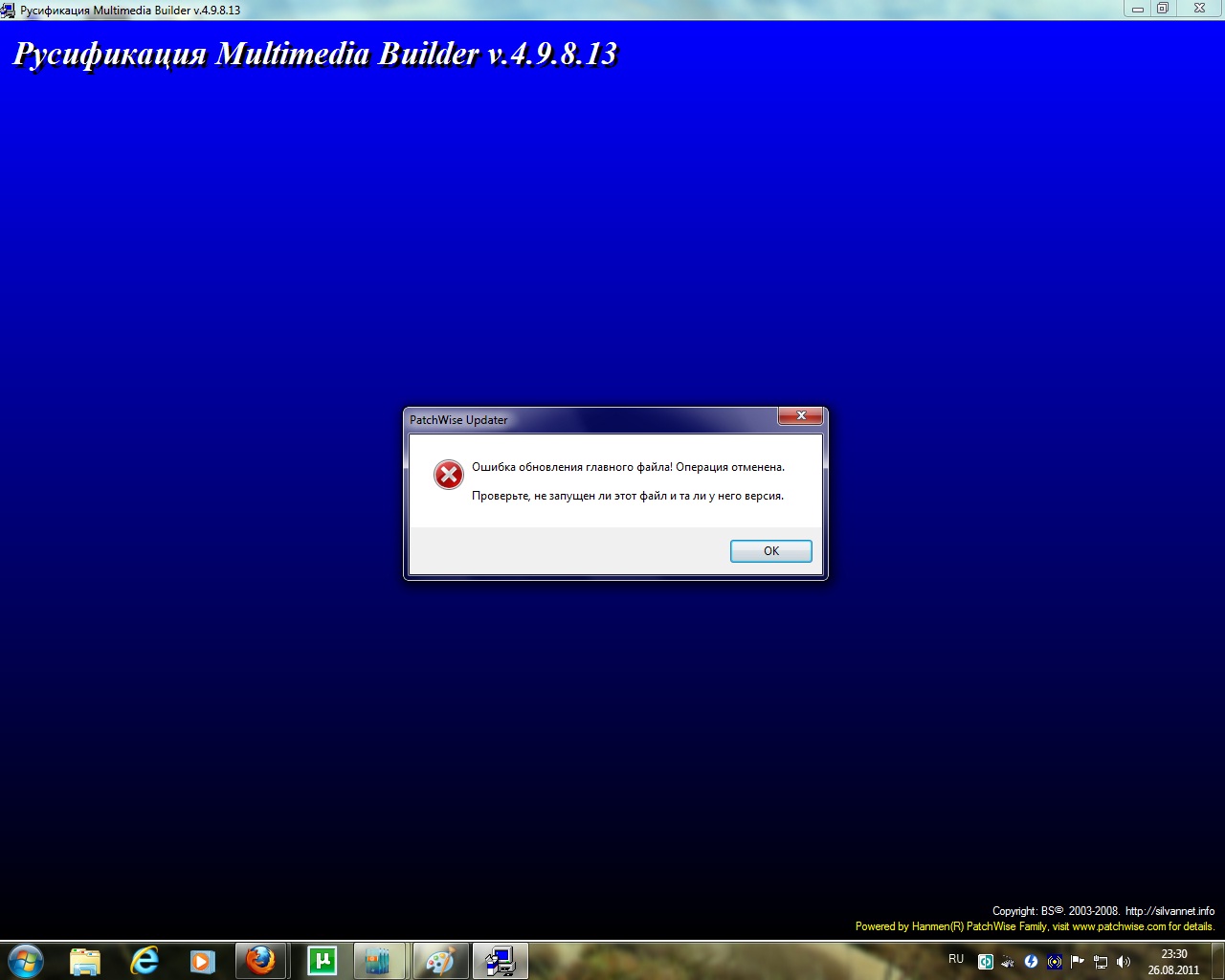
Task: Open the volume control tray icon
Action: click(x=1124, y=962)
